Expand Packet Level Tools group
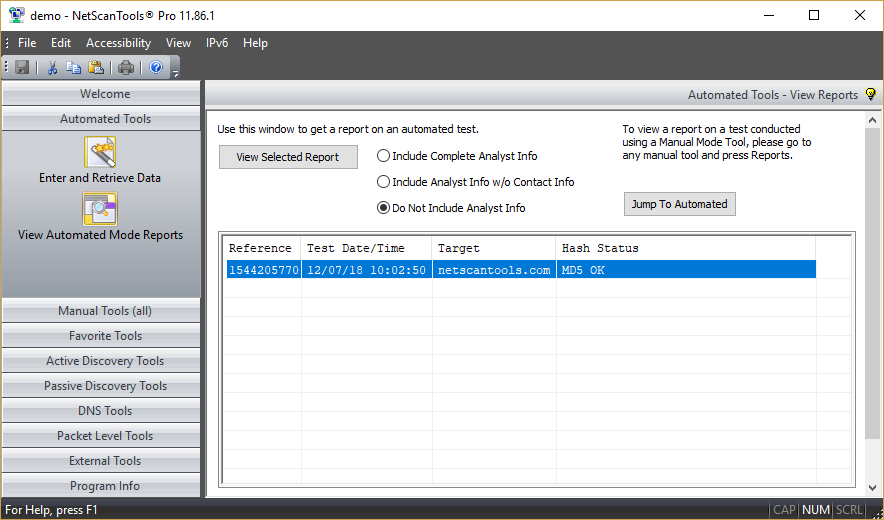Screen dimensions: 884x520 [101, 435]
